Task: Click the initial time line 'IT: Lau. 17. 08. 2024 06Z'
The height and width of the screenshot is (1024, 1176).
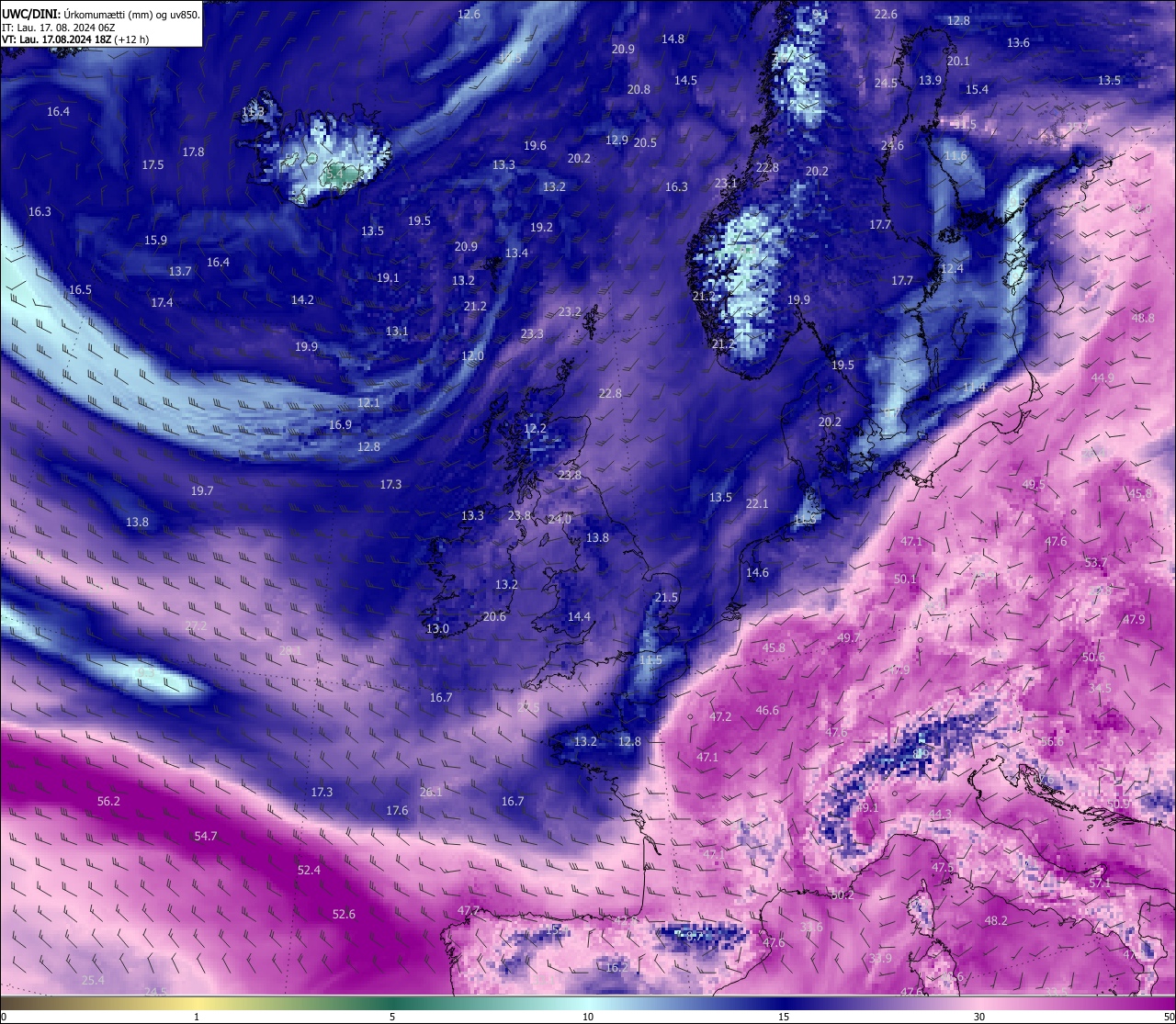Action: click(x=58, y=28)
